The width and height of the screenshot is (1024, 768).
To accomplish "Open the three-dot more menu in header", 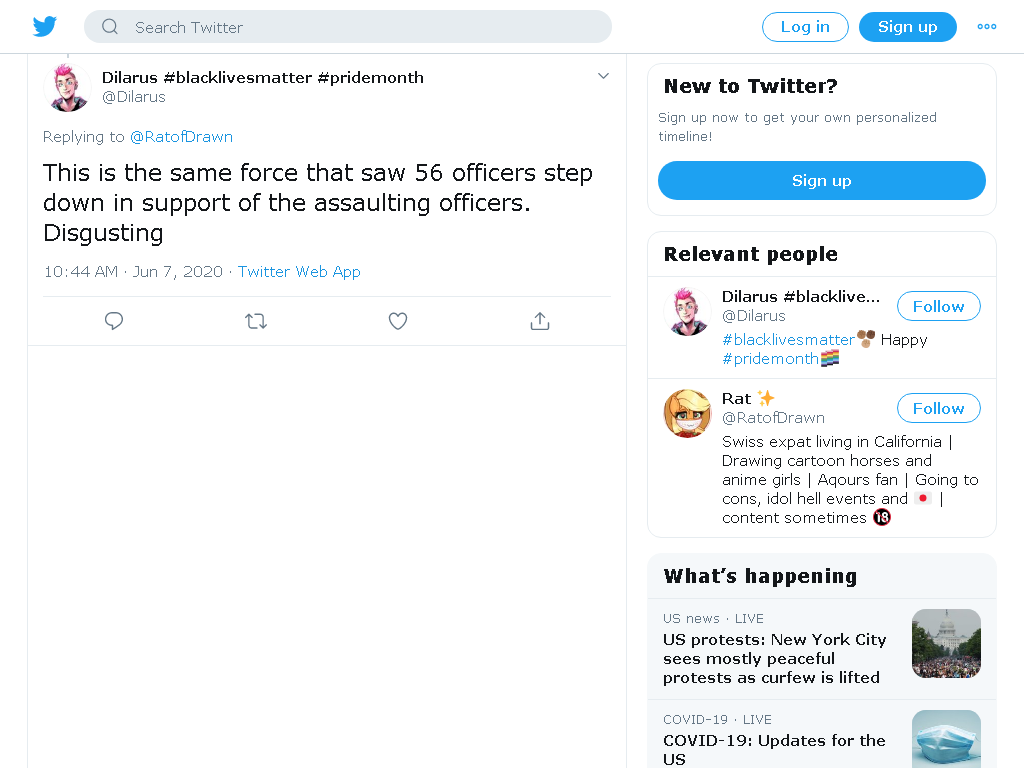I will (986, 27).
